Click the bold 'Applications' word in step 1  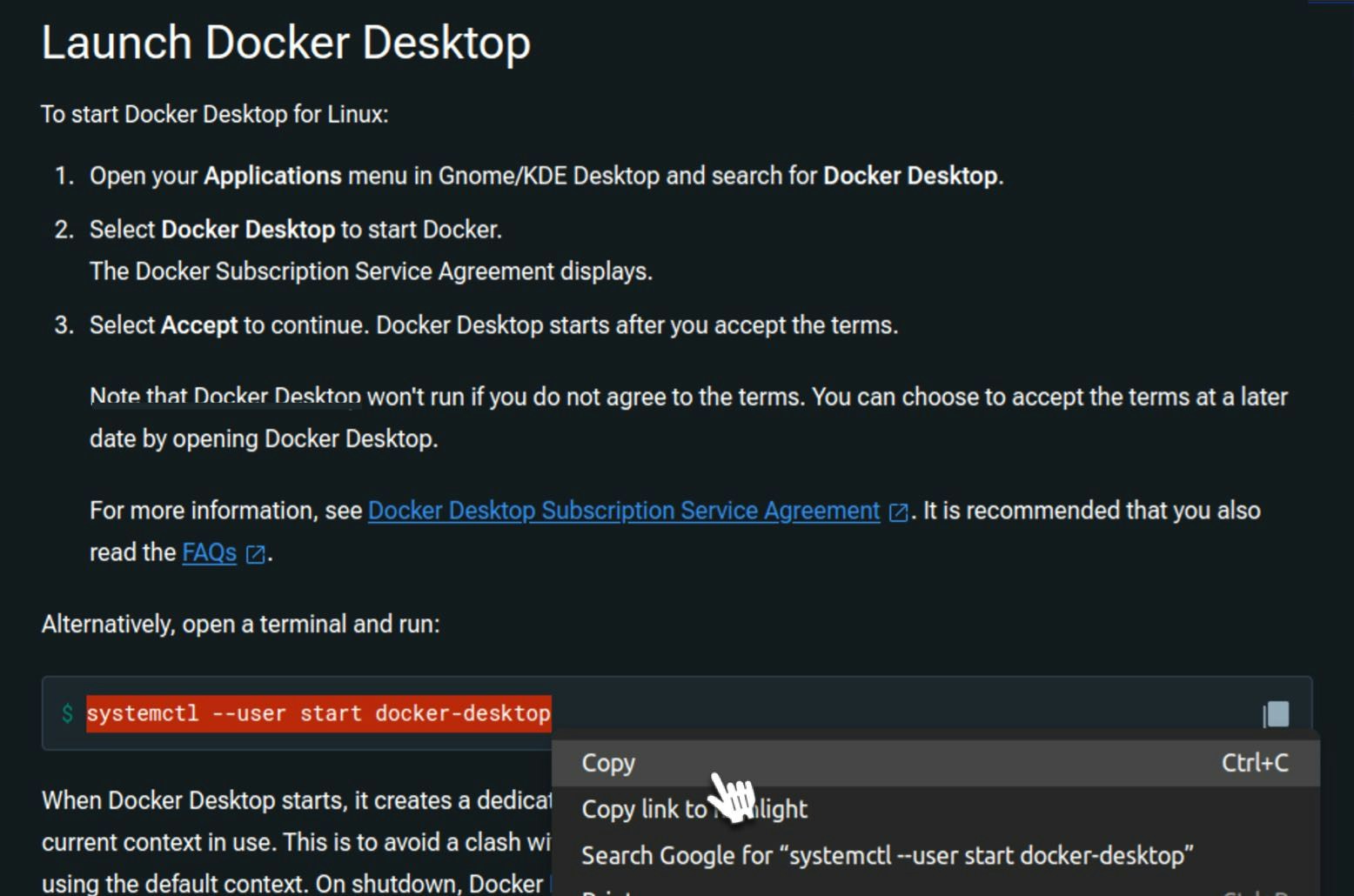pyautogui.click(x=272, y=176)
